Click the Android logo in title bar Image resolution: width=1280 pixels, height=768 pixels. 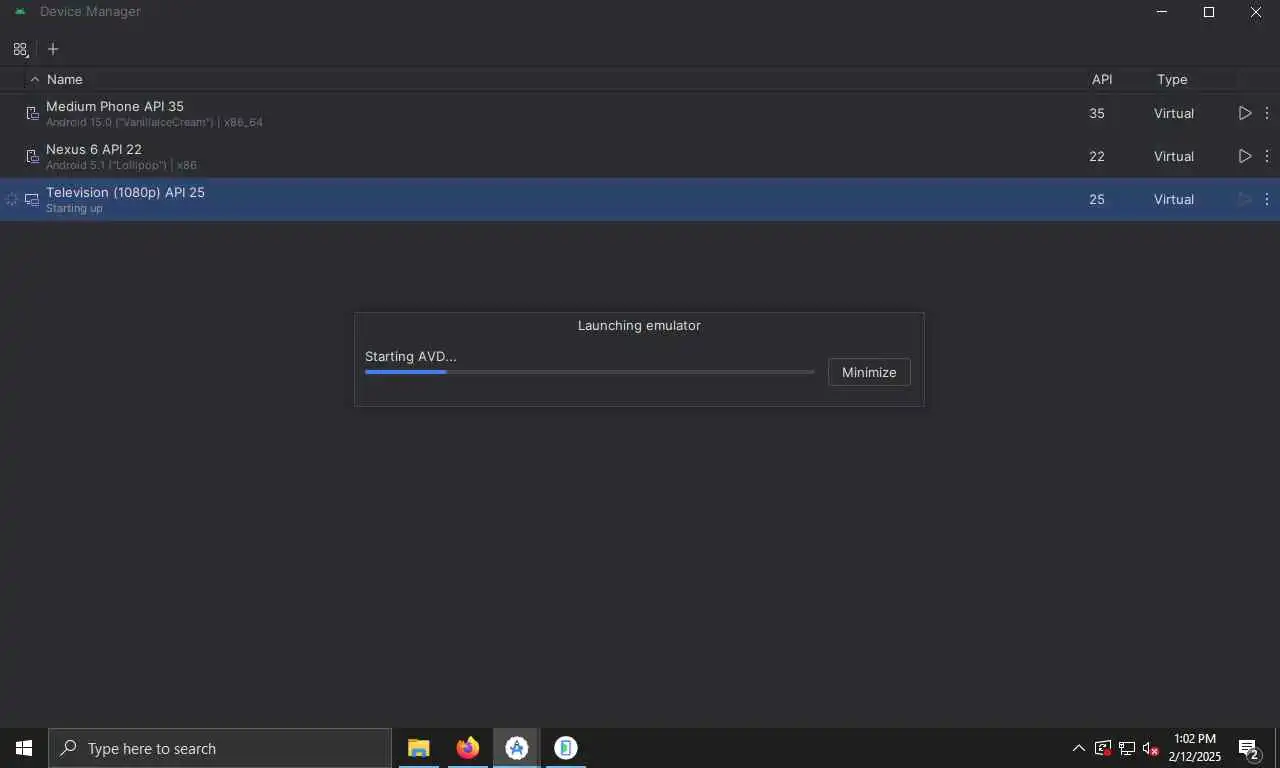(20, 12)
